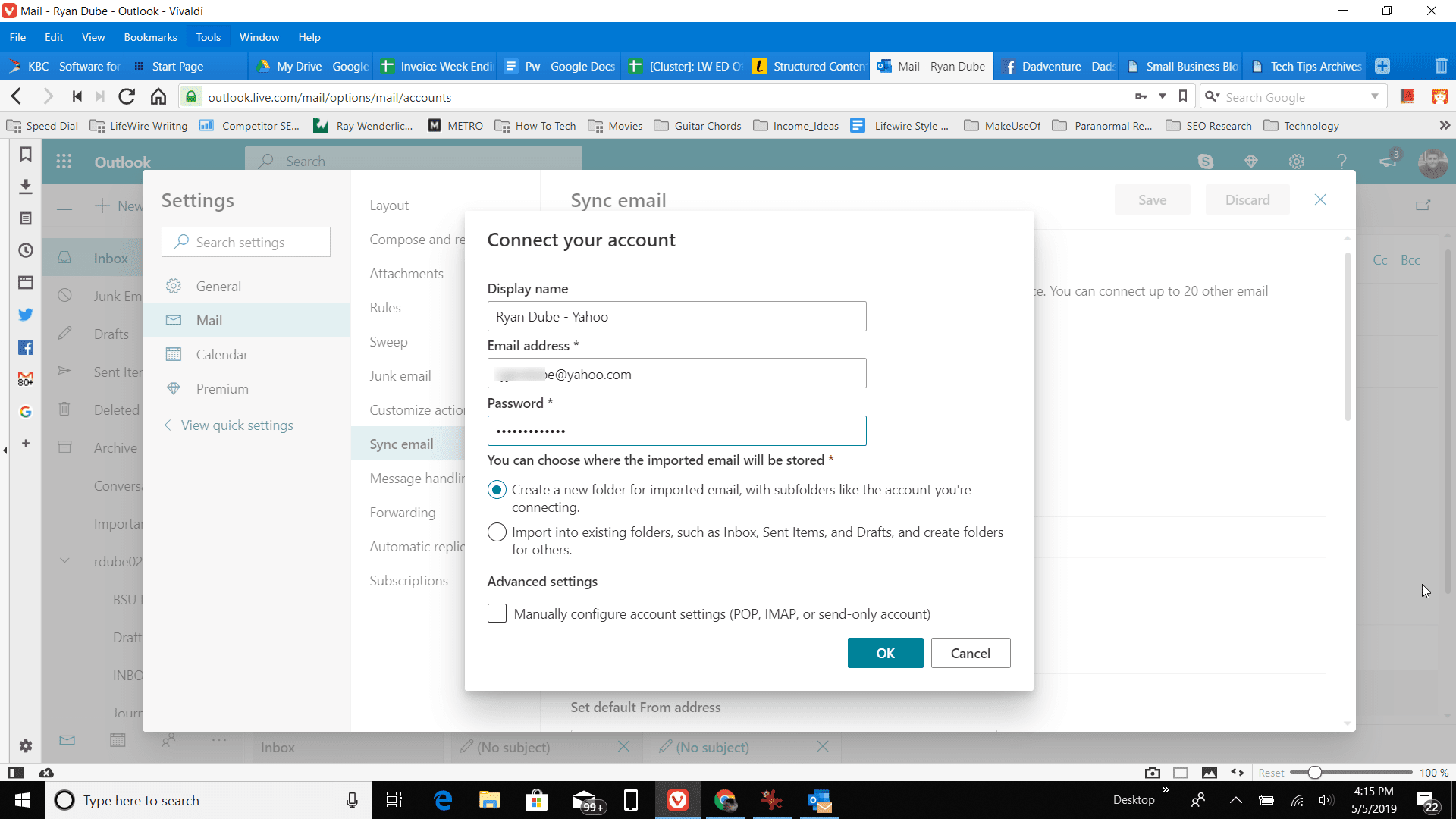
Task: Open the Mail settings tab
Action: (208, 320)
